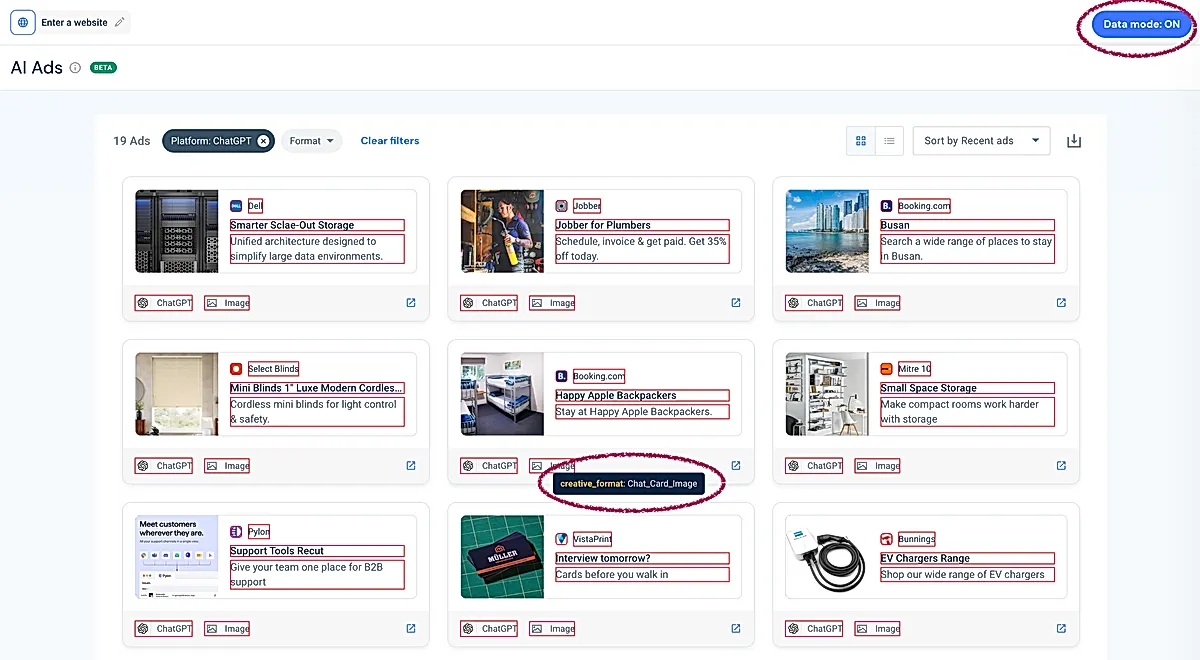Click the Jobber for Plumbers headline
This screenshot has height=660, width=1200.
click(603, 225)
